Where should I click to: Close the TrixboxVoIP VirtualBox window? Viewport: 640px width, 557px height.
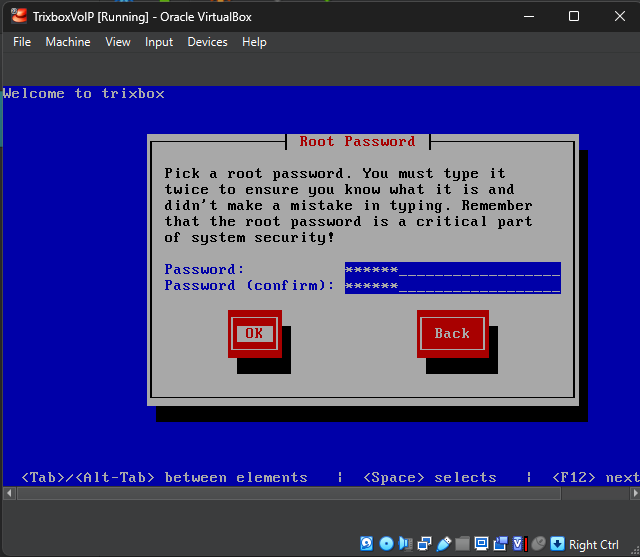coord(620,16)
